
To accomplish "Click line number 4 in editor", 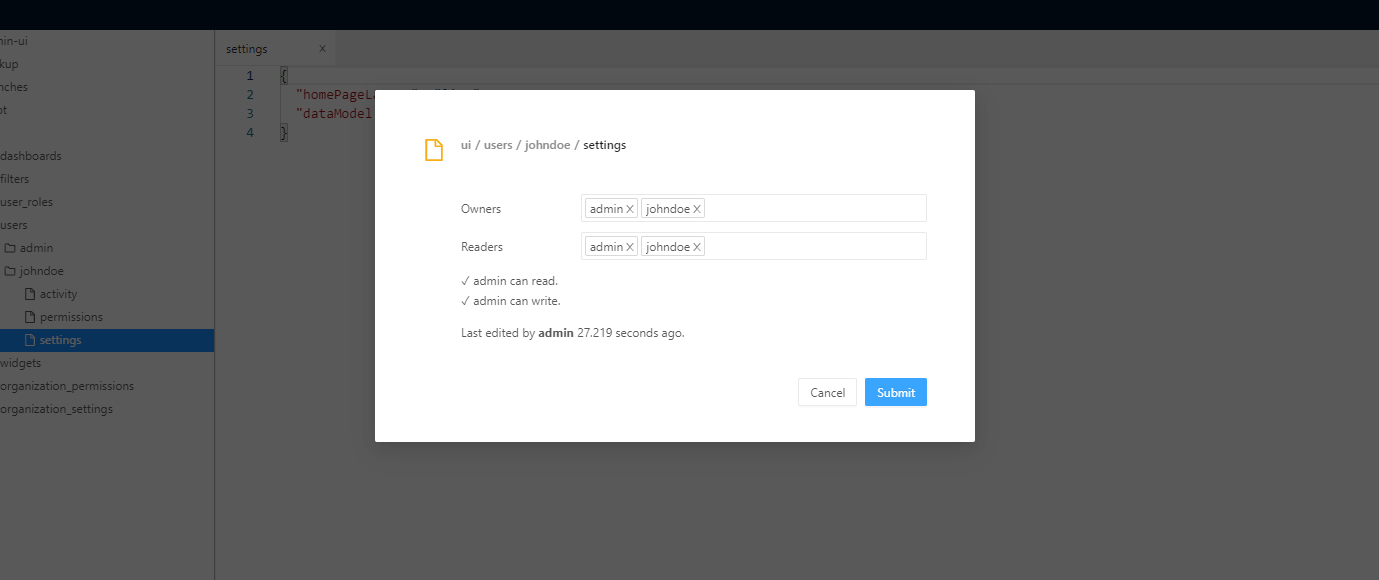I will click(x=250, y=133).
